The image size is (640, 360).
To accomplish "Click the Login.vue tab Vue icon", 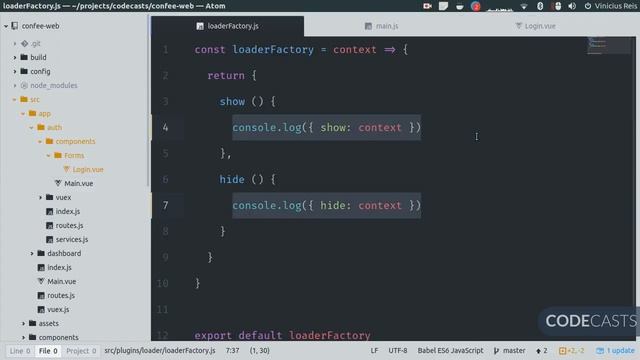I will (x=518, y=26).
